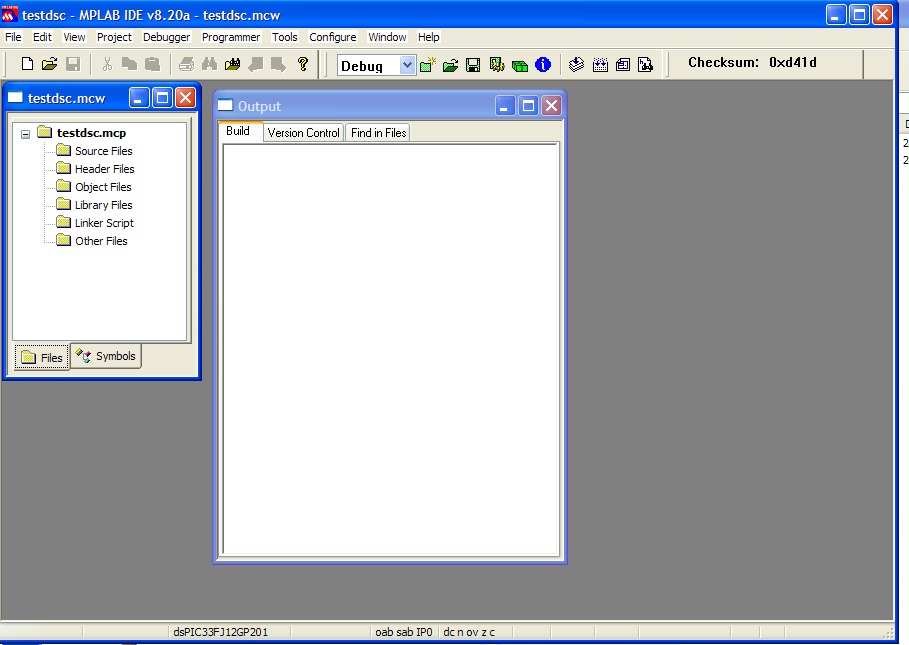Switch to the Symbols tab

(106, 356)
